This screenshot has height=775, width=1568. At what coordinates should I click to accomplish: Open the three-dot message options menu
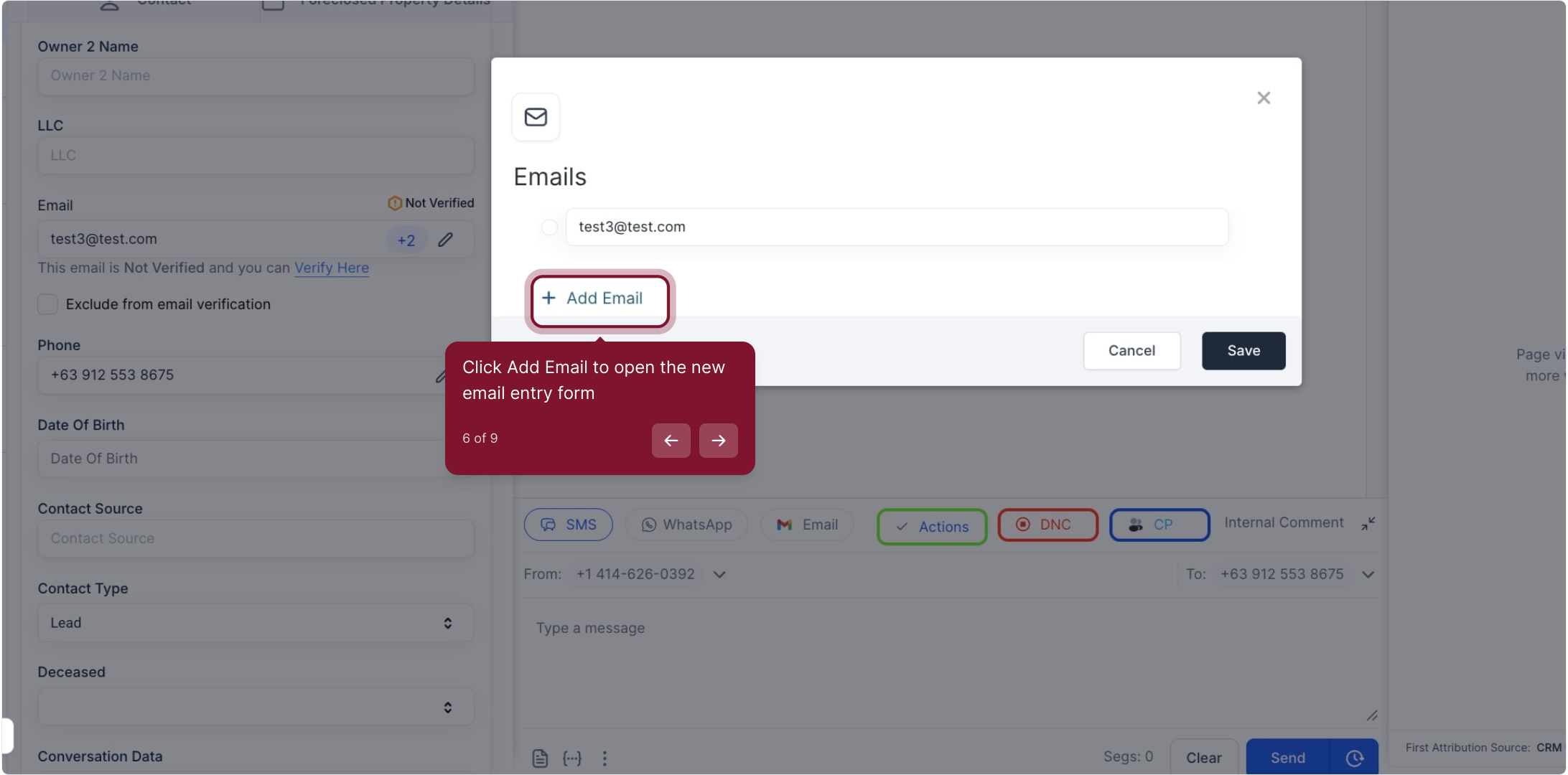tap(605, 758)
